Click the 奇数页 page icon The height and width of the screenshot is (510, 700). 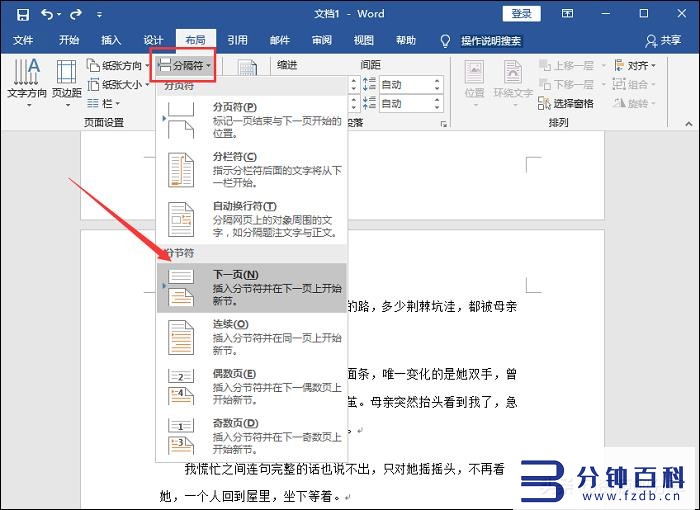pos(180,436)
